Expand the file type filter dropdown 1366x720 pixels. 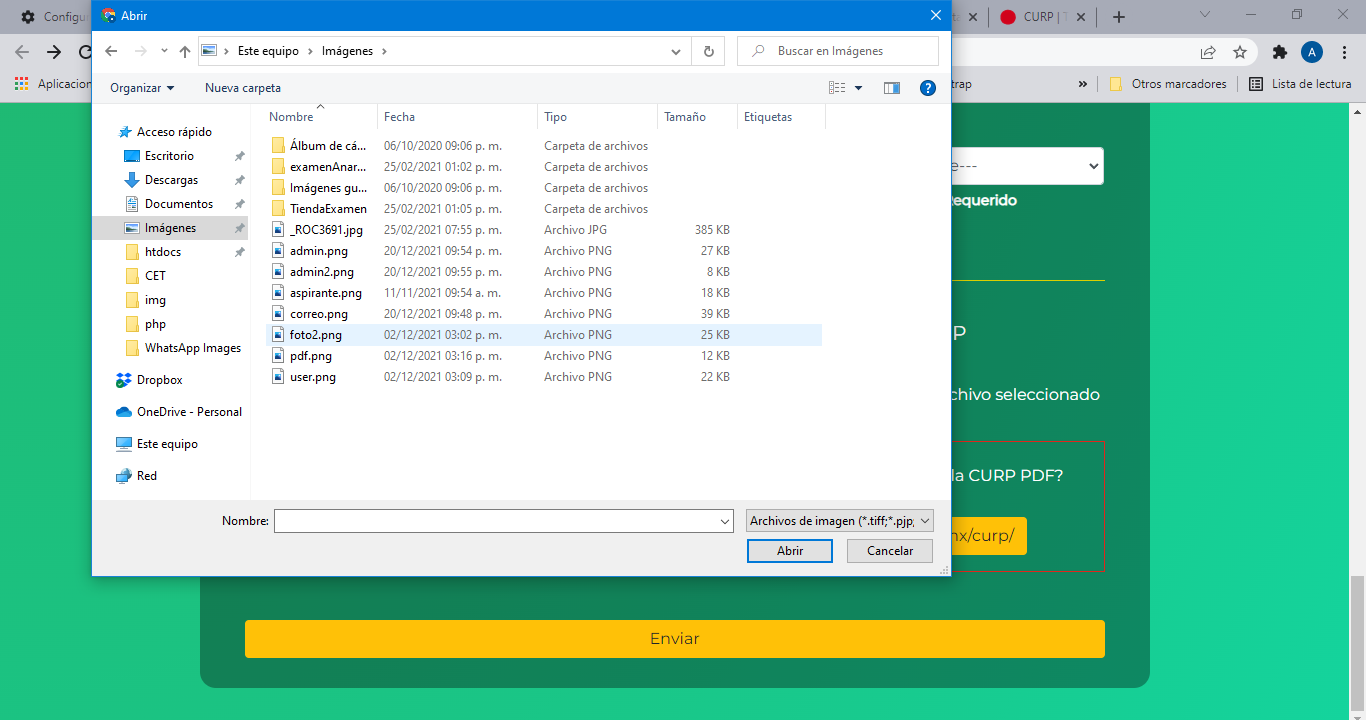(x=840, y=521)
